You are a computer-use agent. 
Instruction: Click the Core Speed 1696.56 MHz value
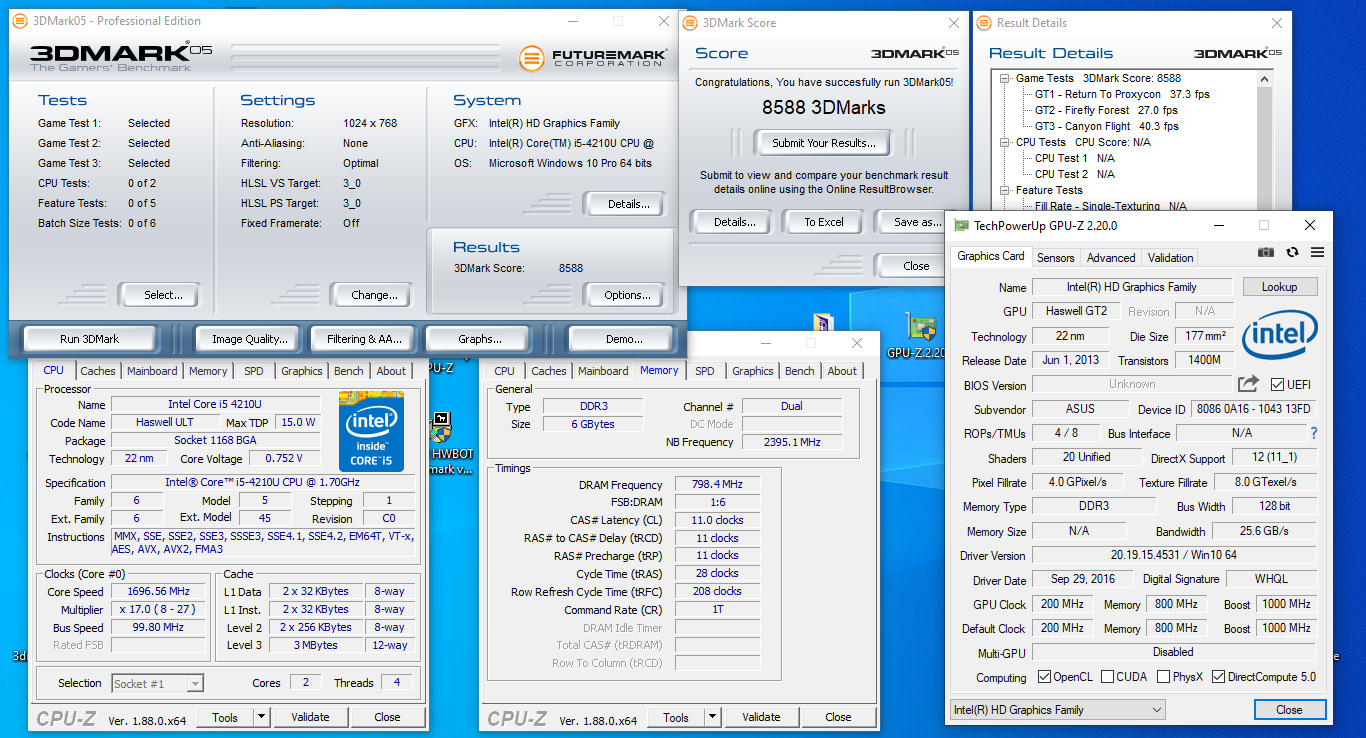pyautogui.click(x=160, y=592)
